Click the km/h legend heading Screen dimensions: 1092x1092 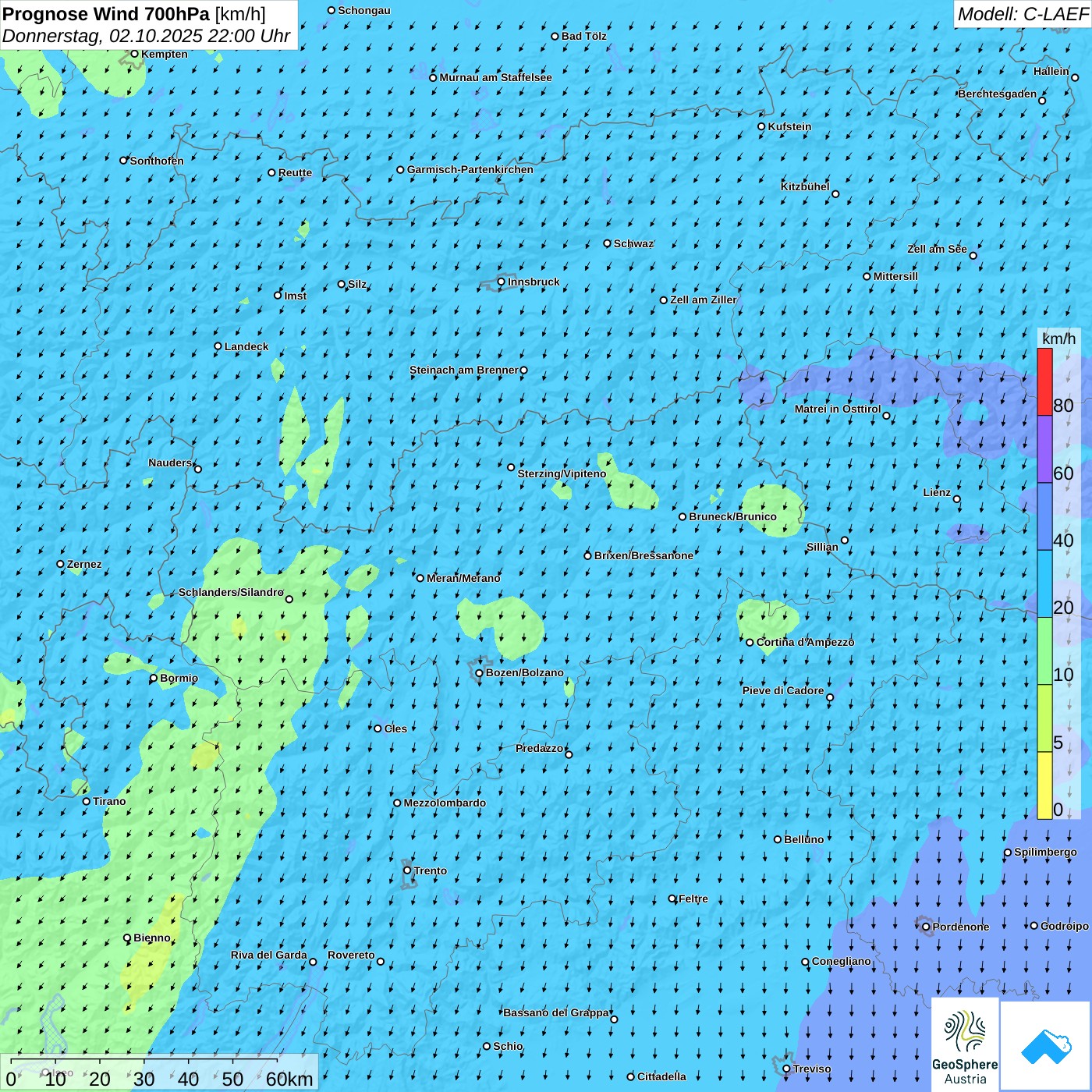tap(1058, 339)
